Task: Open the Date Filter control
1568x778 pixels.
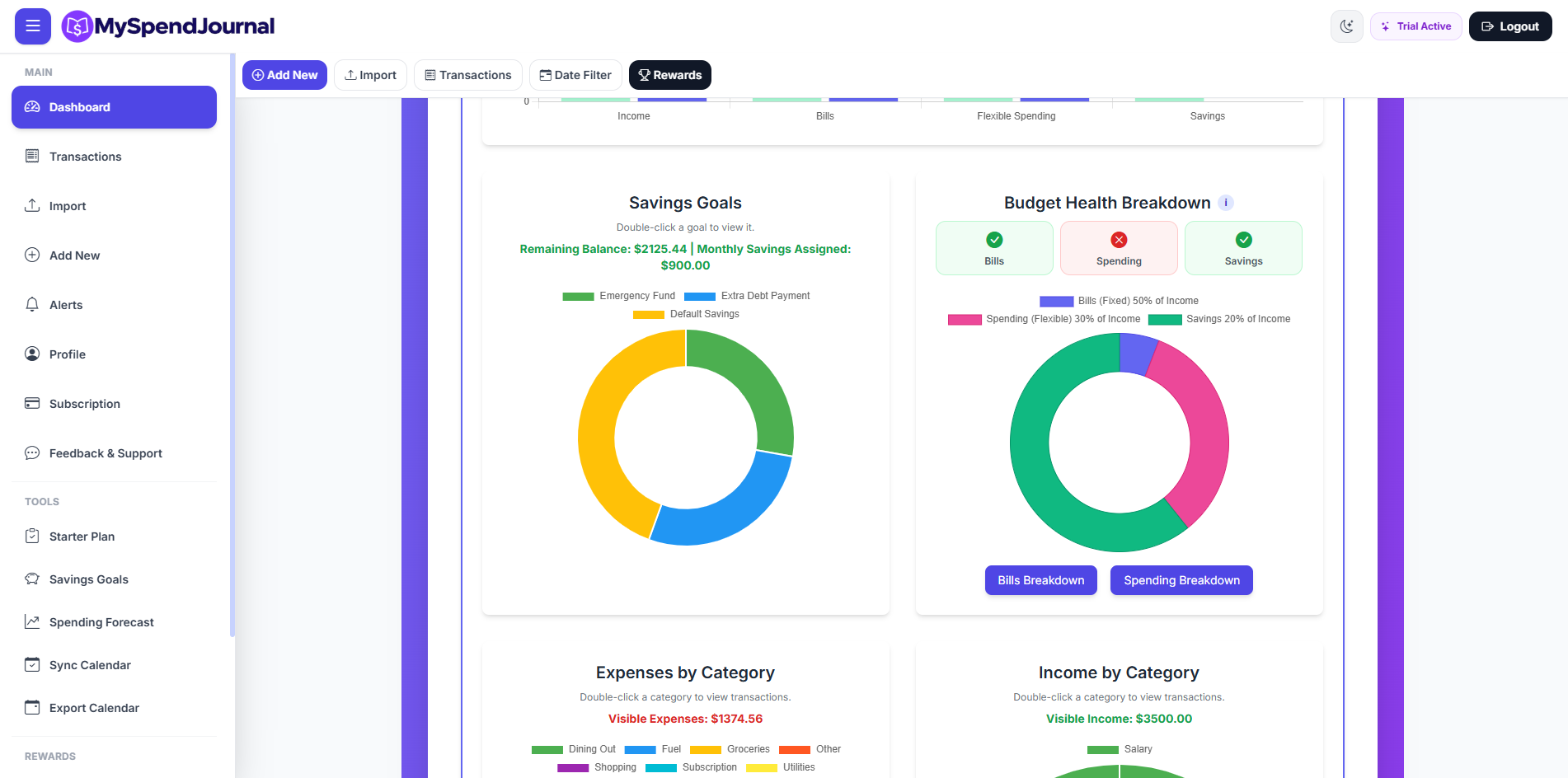Action: click(575, 75)
